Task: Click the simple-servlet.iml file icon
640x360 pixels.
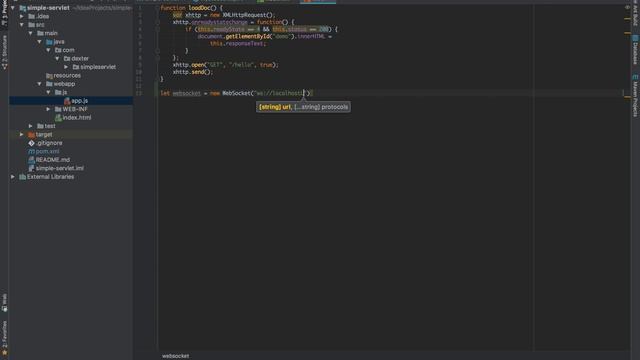Action: click(31, 168)
